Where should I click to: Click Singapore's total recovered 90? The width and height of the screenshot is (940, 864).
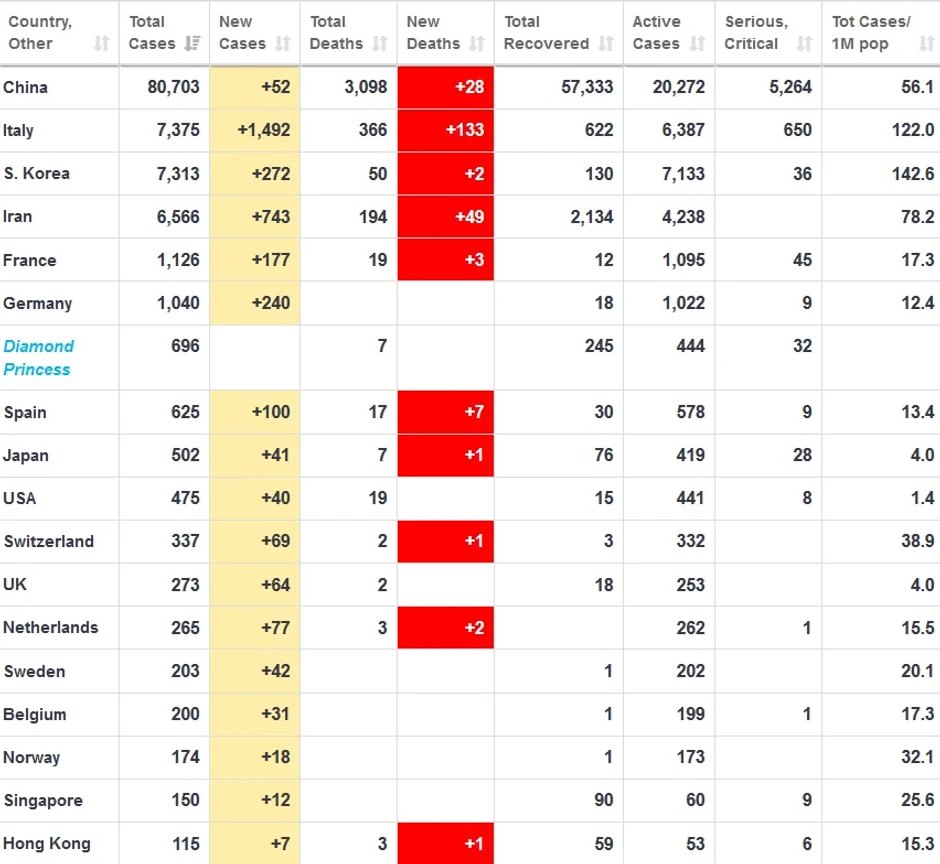coord(604,800)
